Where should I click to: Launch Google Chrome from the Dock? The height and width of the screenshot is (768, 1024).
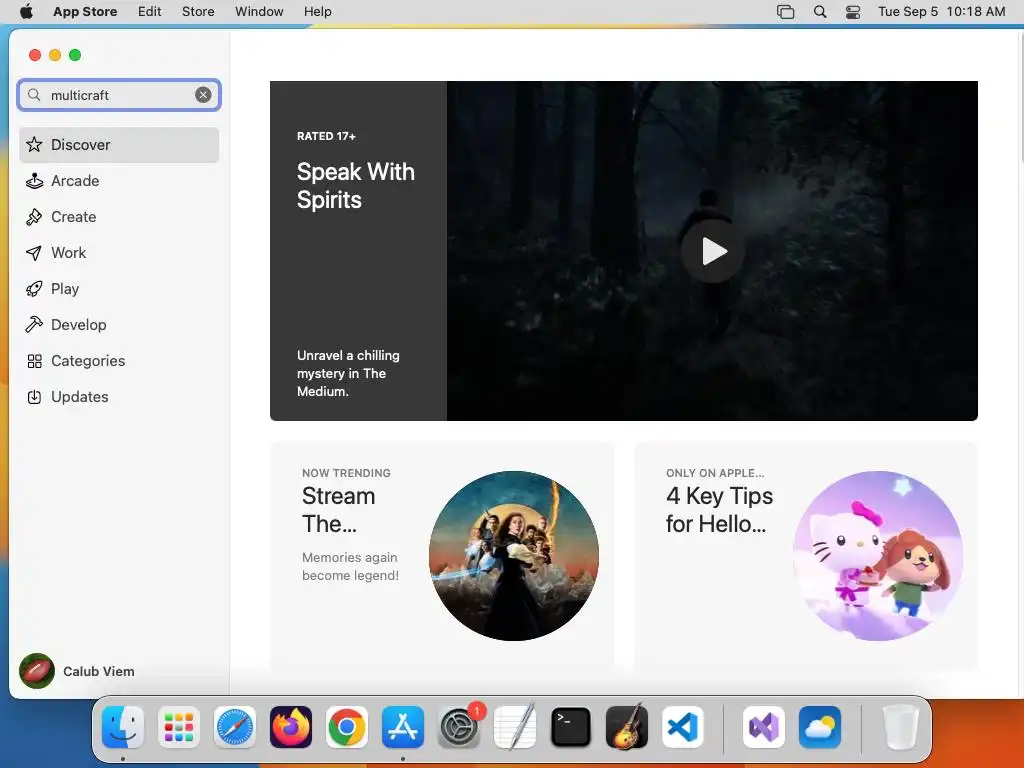(x=347, y=727)
